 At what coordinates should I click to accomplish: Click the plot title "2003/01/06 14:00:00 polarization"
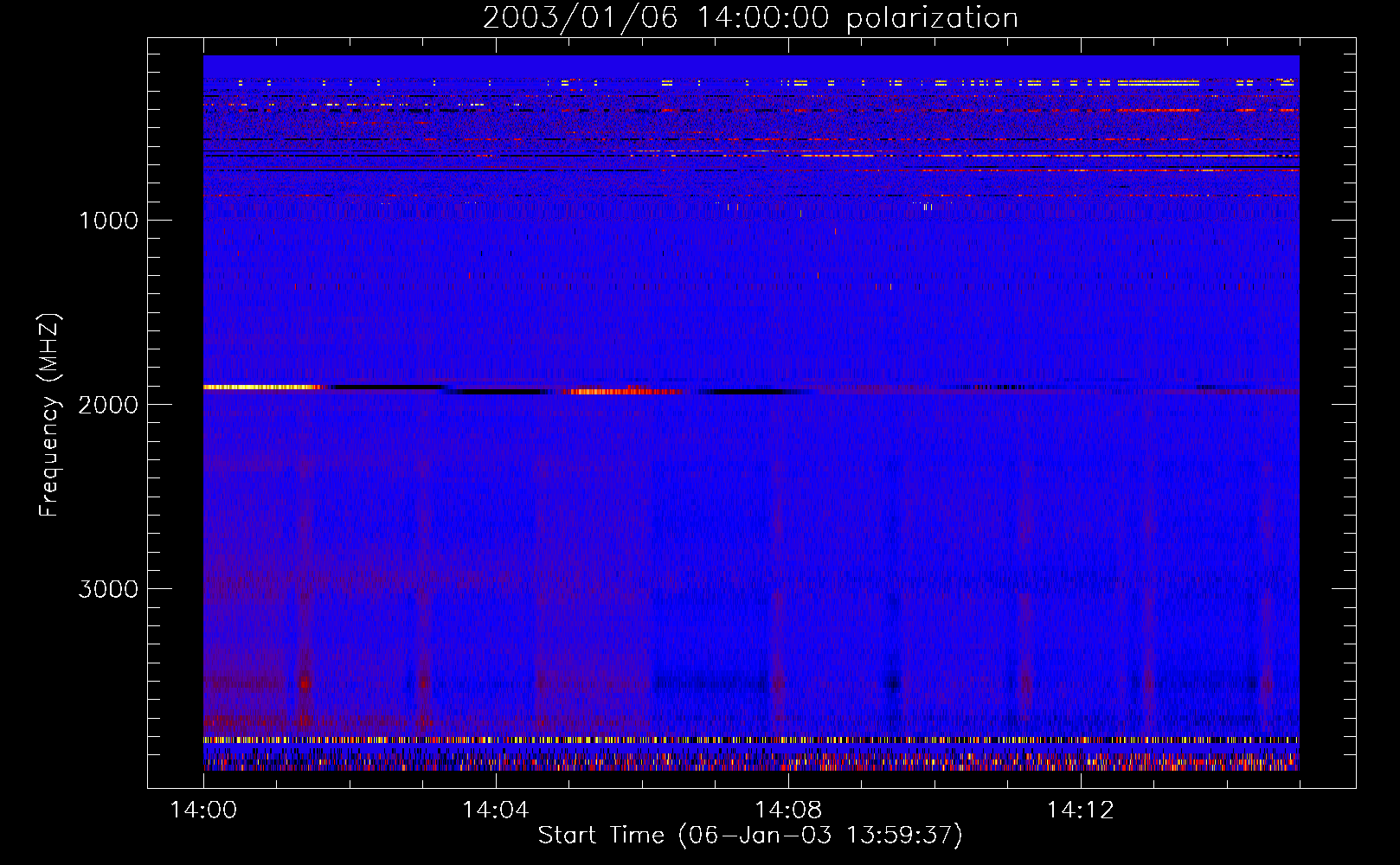(x=750, y=18)
